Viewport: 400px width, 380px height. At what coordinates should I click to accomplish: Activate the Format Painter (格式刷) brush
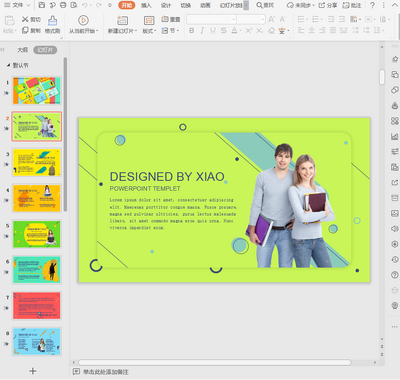coord(53,21)
